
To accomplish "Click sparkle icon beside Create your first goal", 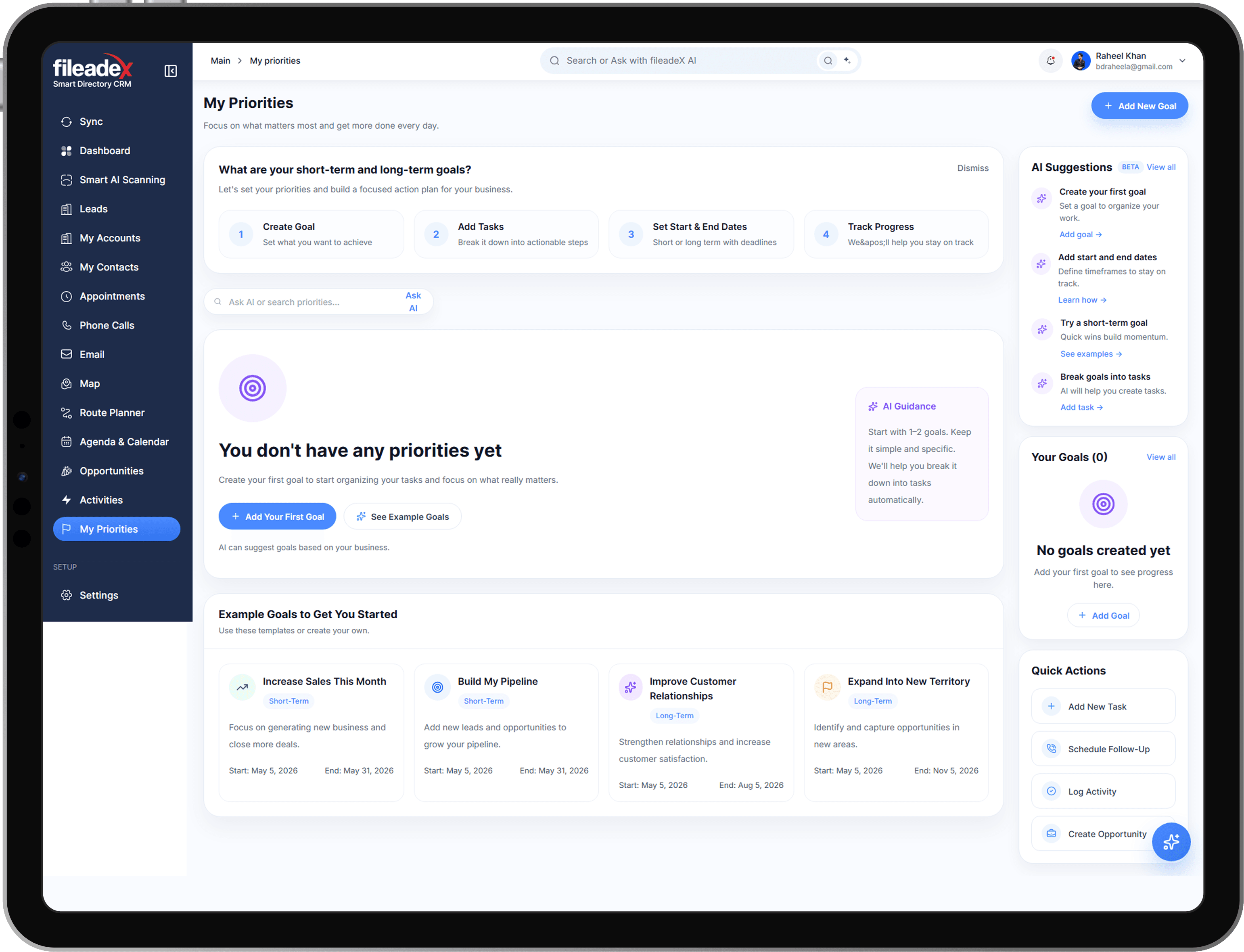I will [x=1041, y=198].
